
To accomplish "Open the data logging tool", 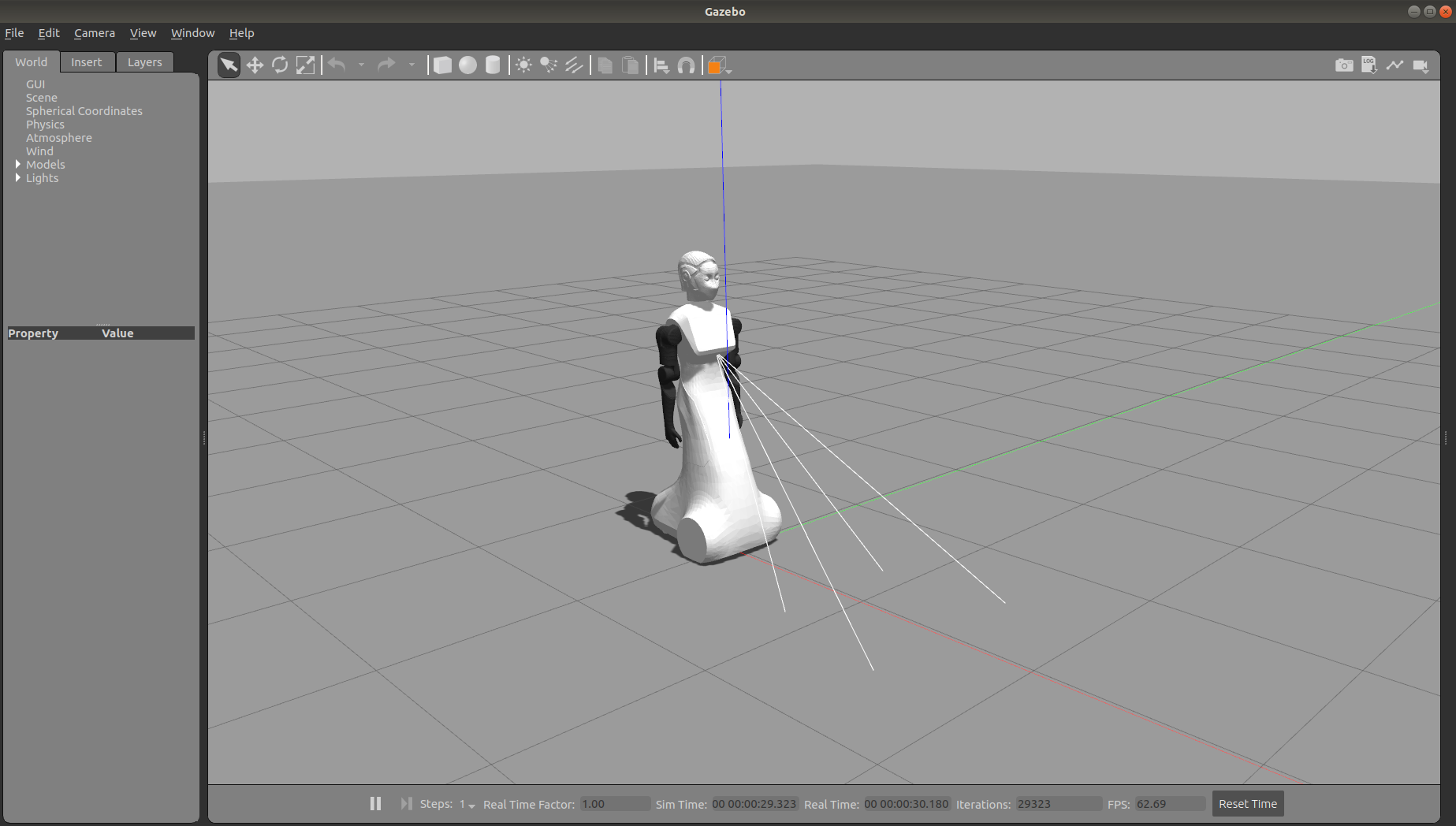I will [1369, 65].
